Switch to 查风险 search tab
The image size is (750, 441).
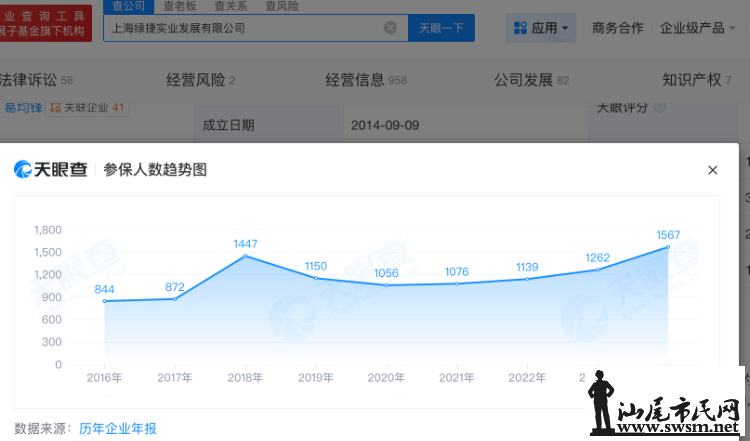282,6
